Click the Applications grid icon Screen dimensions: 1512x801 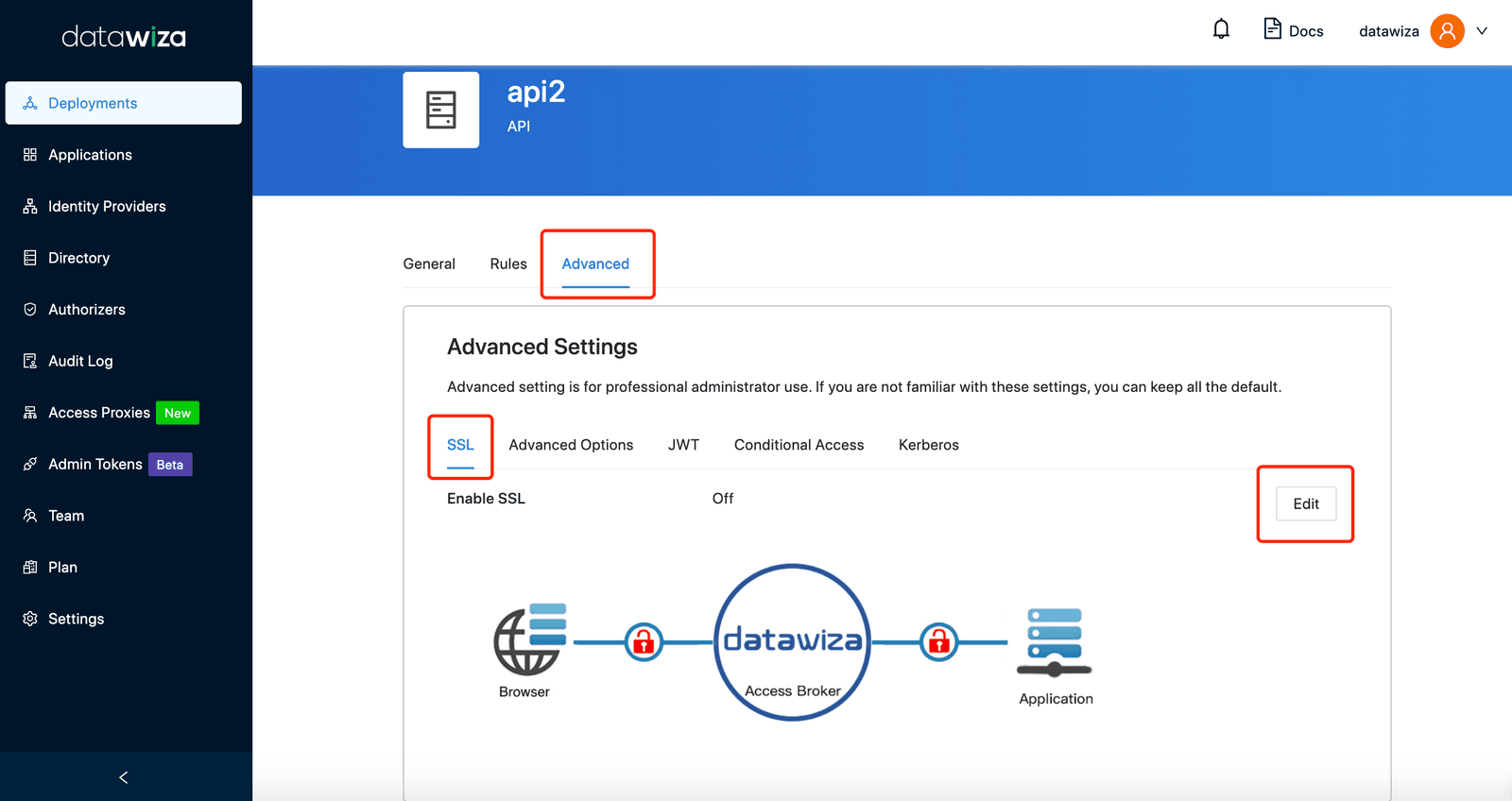click(x=30, y=154)
